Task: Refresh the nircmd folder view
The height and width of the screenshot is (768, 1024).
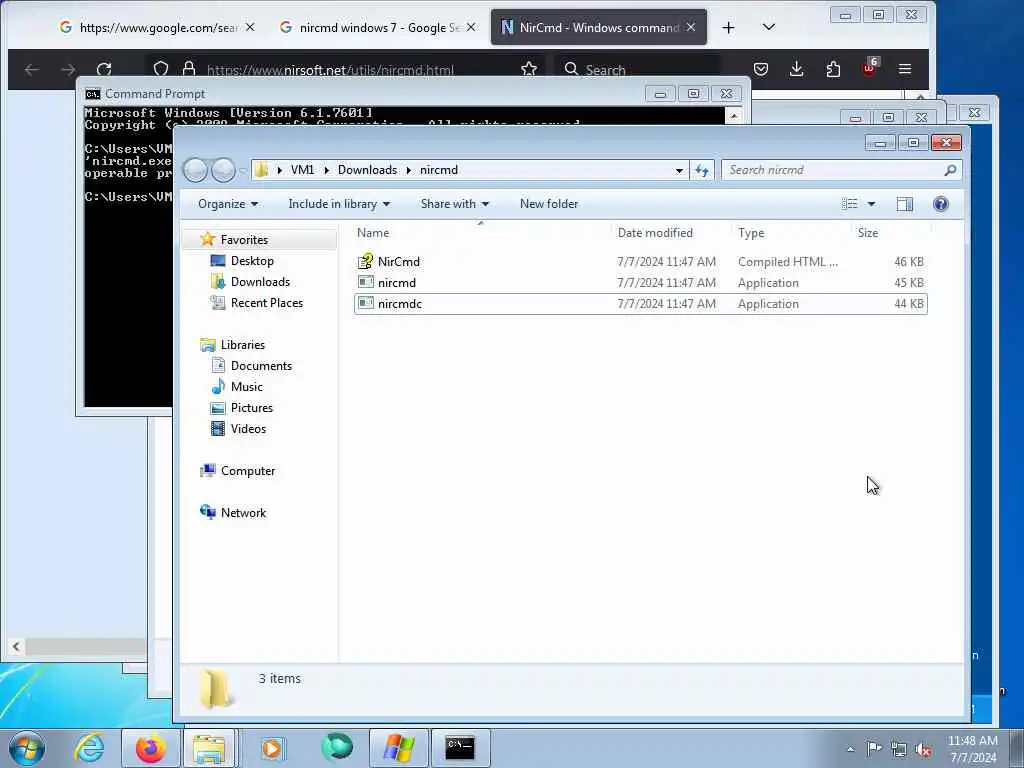Action: click(702, 170)
